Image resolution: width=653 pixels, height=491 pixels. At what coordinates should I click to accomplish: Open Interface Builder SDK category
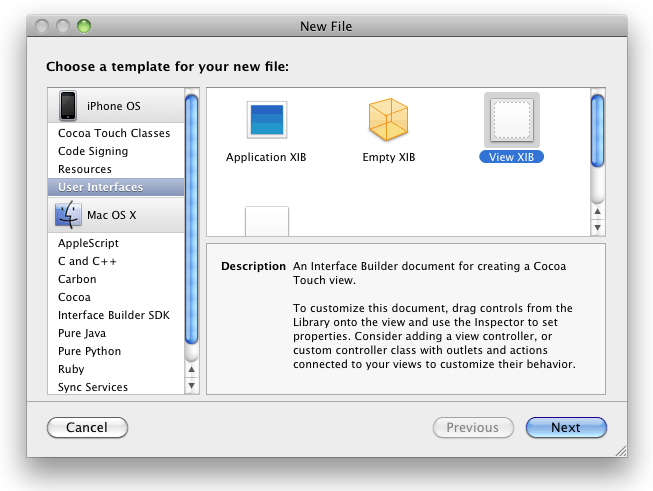114,315
